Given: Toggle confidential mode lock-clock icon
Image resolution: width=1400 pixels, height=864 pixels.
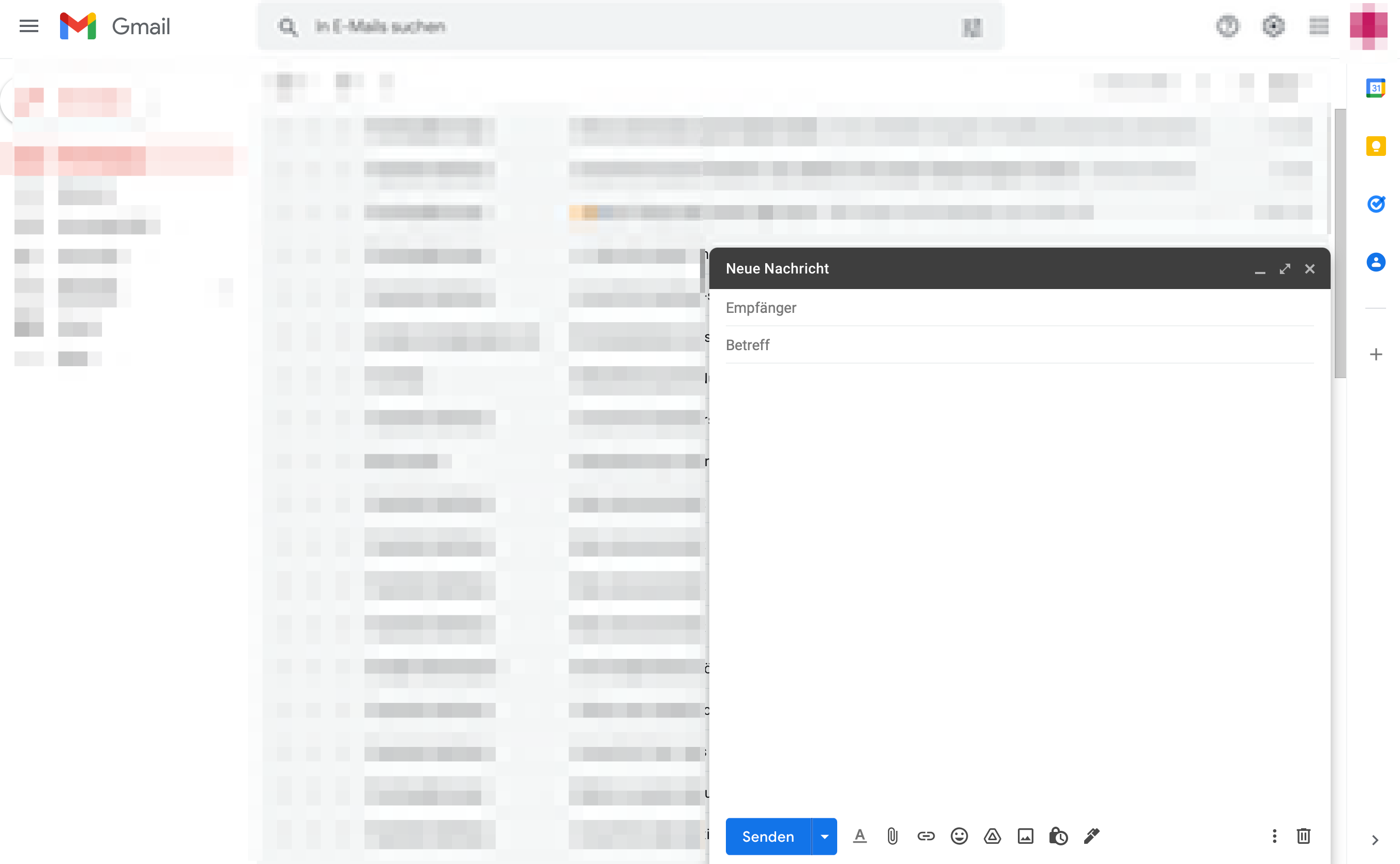Looking at the screenshot, I should tap(1058, 837).
